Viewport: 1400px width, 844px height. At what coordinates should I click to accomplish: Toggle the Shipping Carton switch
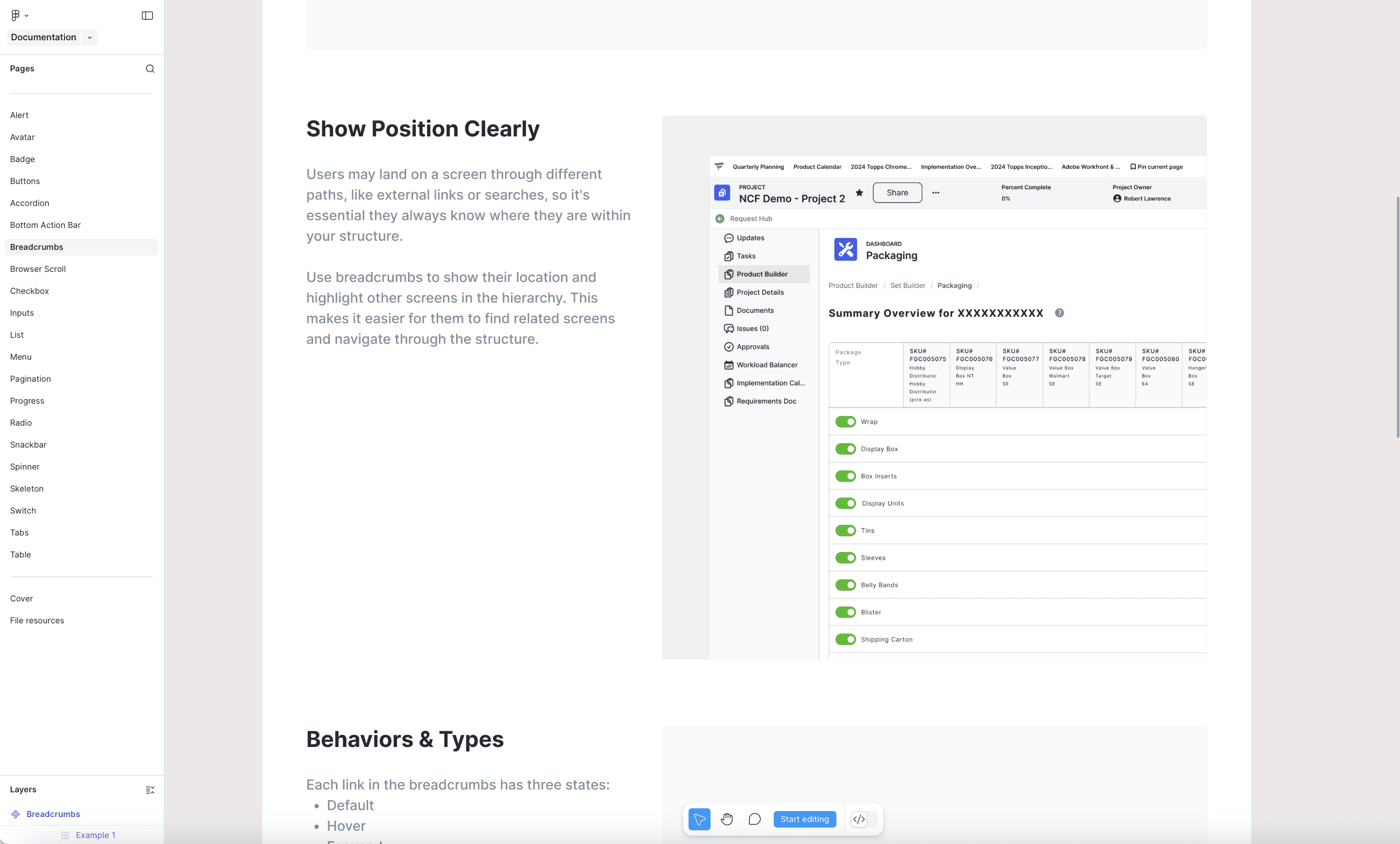coord(846,639)
